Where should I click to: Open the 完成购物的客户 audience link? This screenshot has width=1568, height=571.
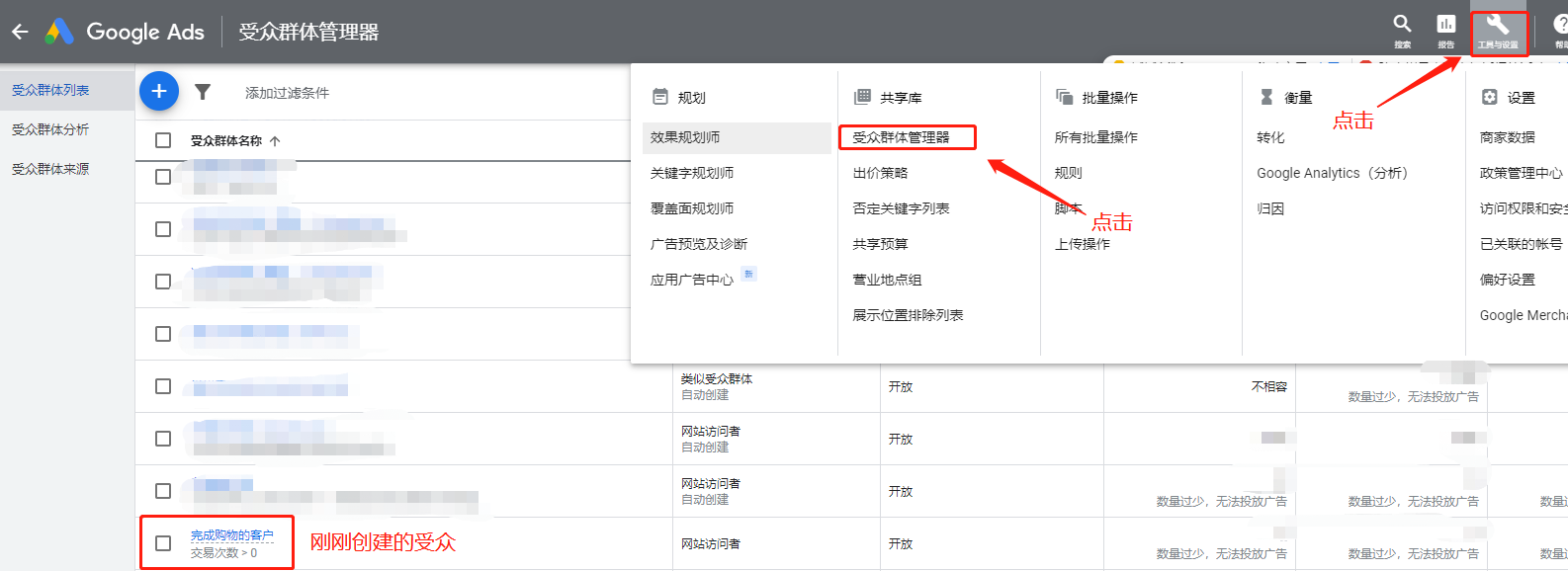[x=232, y=535]
